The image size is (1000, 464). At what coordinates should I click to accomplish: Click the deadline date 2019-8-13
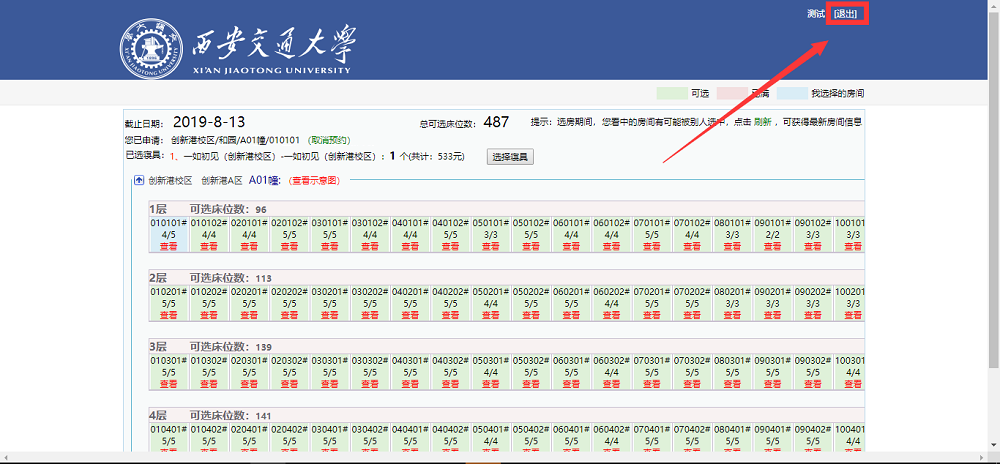pos(209,122)
